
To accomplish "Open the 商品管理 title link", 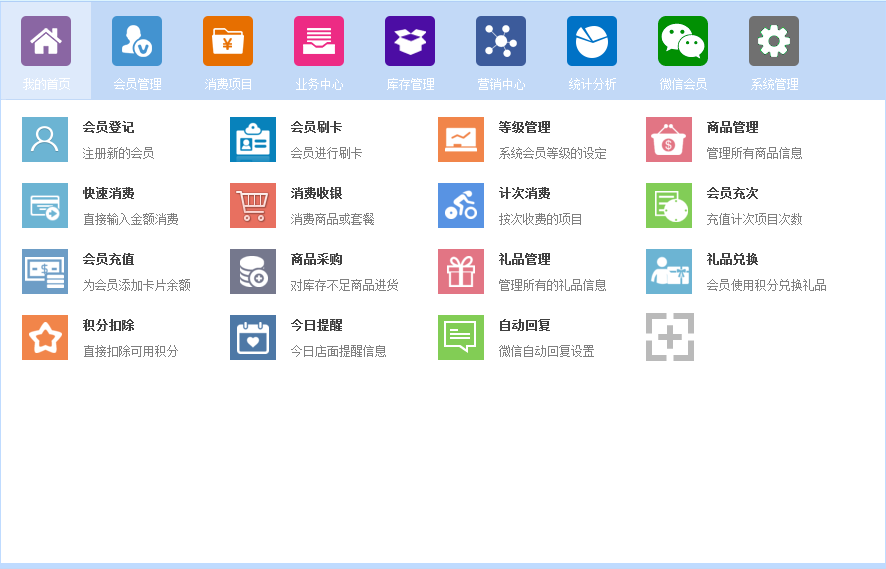I will pyautogui.click(x=732, y=128).
